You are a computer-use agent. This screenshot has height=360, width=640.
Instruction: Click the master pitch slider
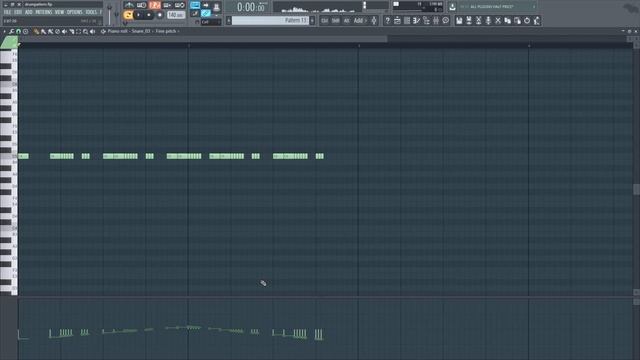pos(116,14)
